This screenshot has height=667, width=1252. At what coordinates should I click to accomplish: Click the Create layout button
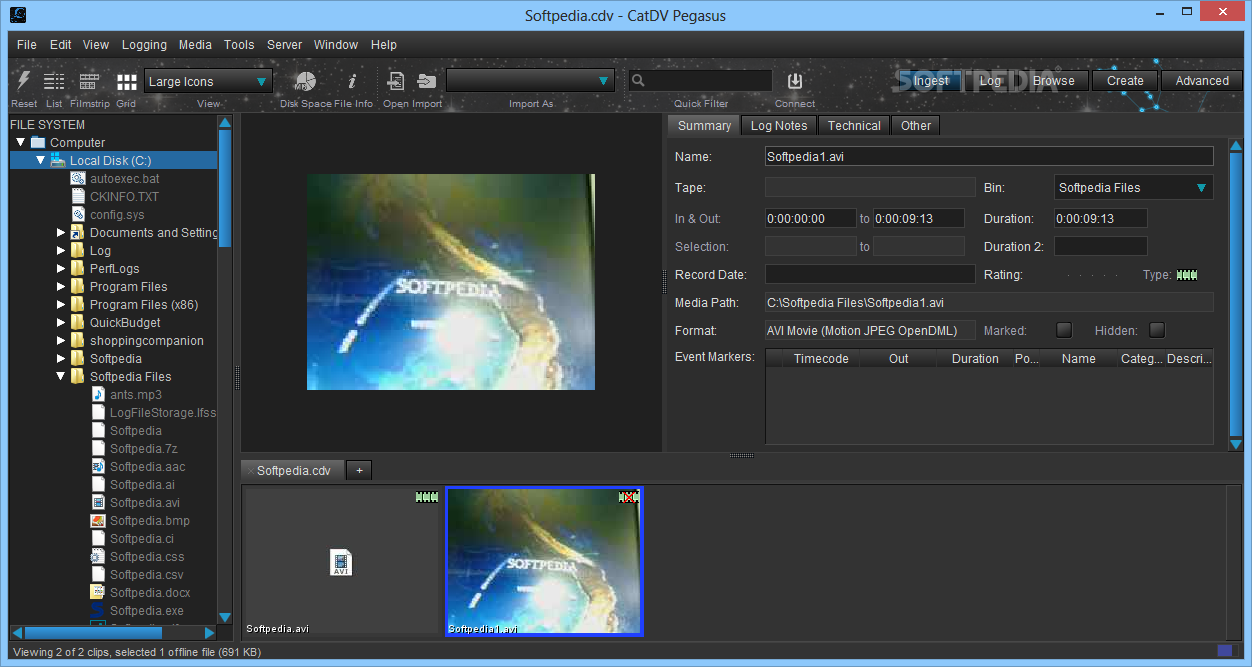[1125, 81]
